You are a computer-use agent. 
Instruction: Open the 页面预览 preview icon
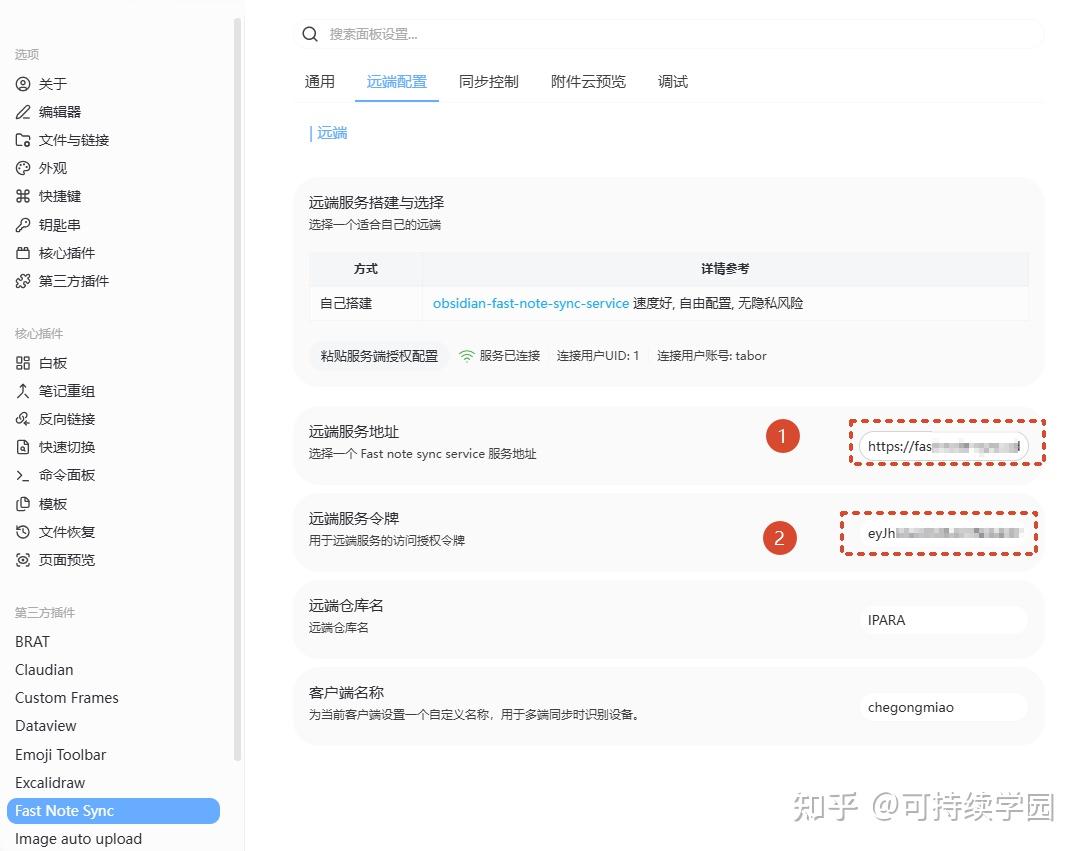coord(23,560)
